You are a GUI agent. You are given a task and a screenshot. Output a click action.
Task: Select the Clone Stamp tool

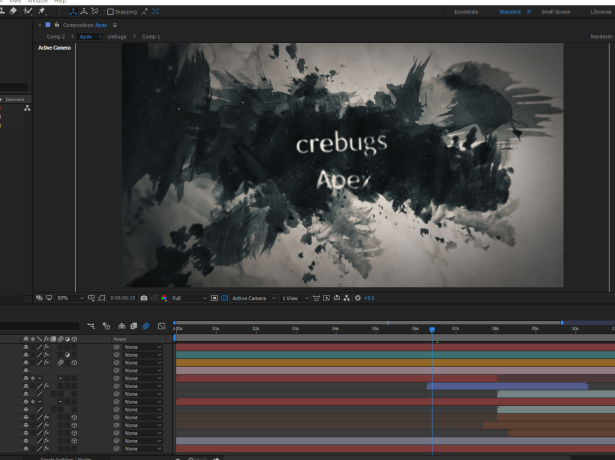pyautogui.click(x=2, y=11)
